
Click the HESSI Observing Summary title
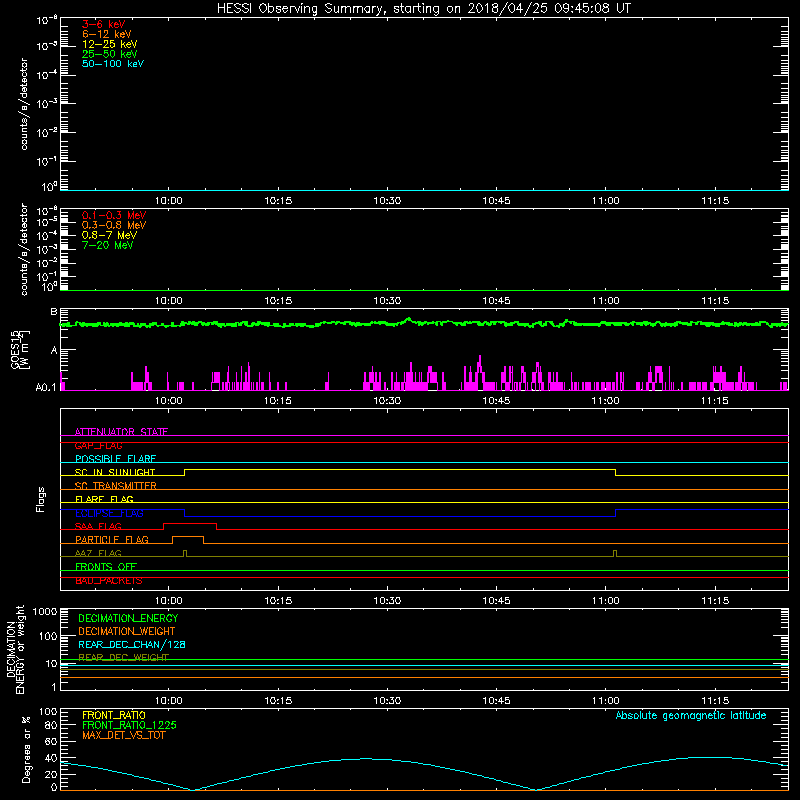tap(423, 9)
